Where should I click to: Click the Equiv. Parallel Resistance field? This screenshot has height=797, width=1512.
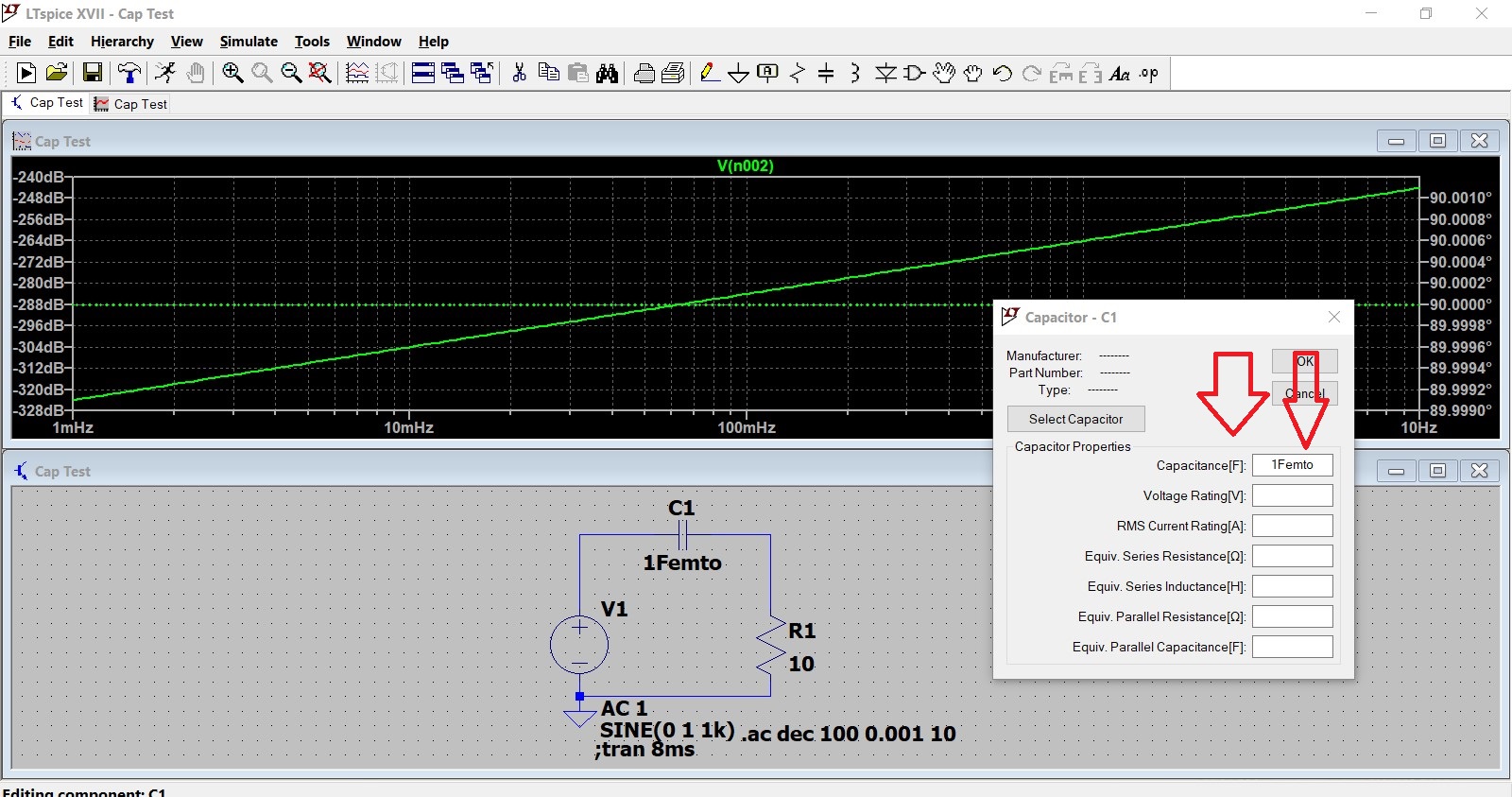pos(1292,616)
